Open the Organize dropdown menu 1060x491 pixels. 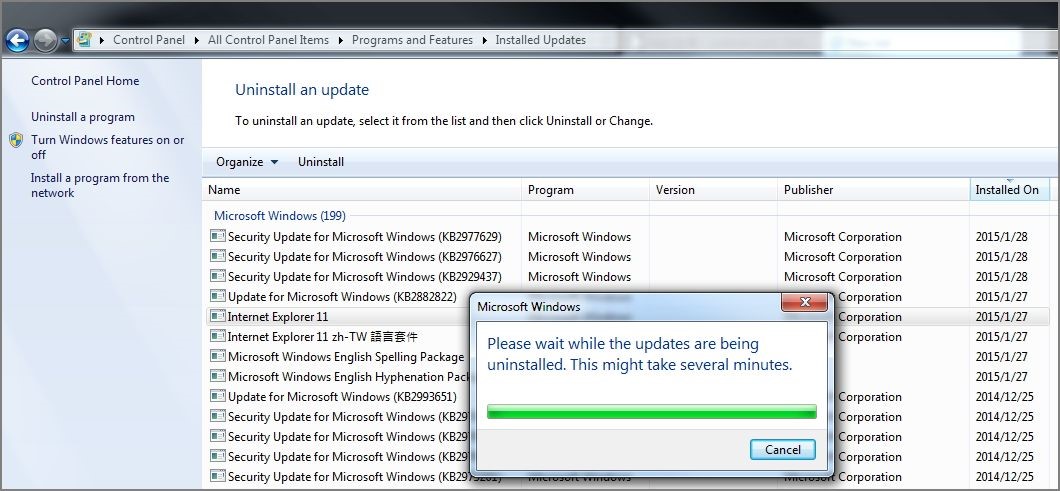click(247, 162)
